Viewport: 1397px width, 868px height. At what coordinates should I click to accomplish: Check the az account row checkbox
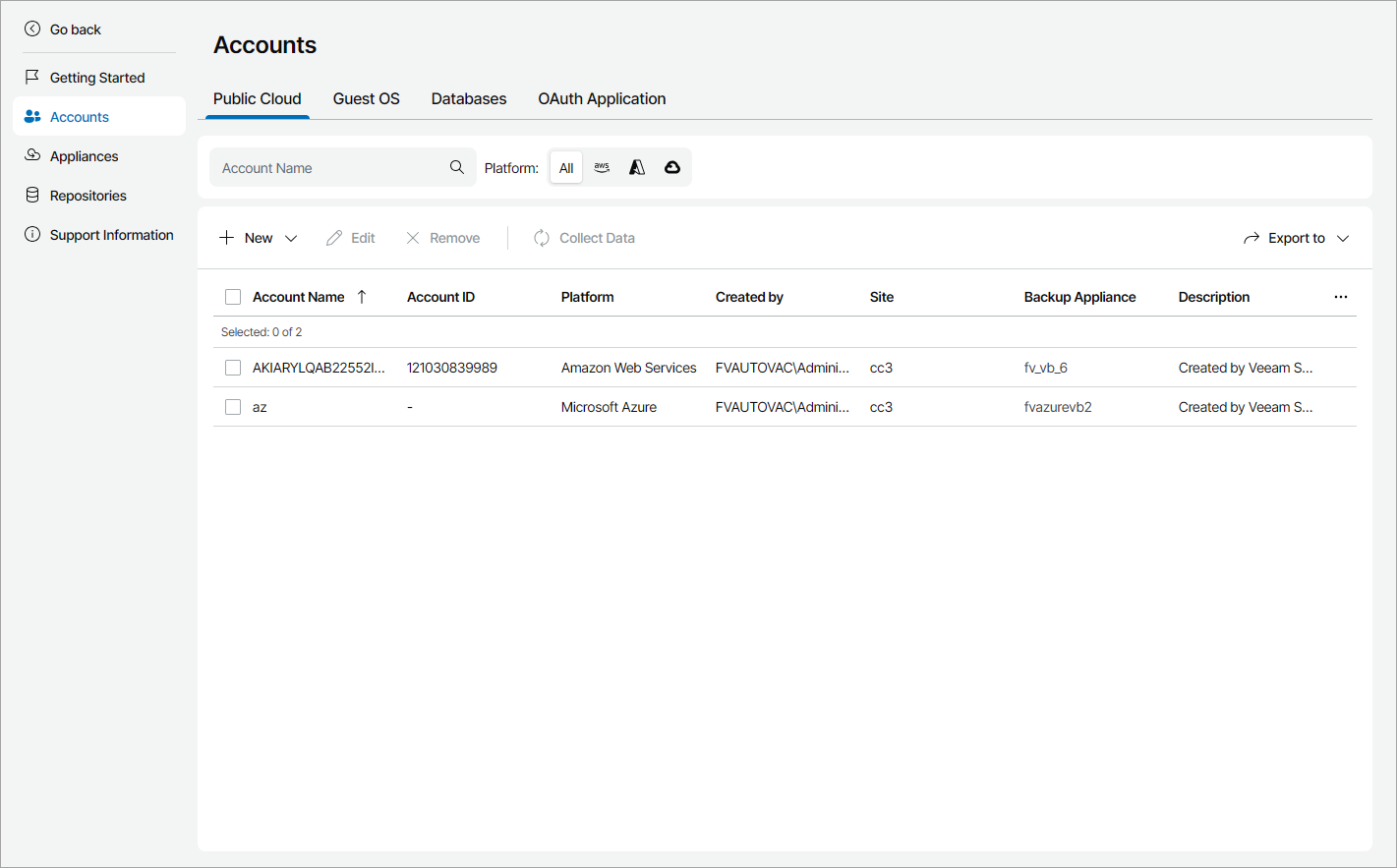(233, 407)
